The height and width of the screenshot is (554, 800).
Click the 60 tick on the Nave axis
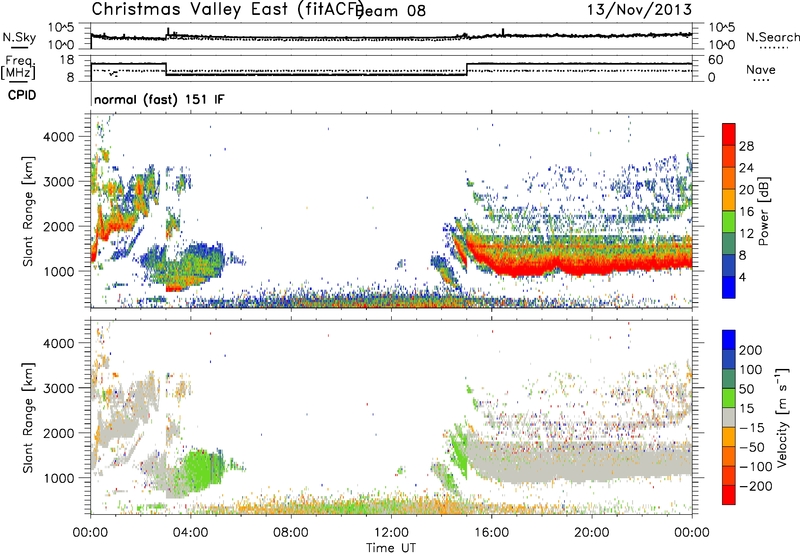pos(716,60)
